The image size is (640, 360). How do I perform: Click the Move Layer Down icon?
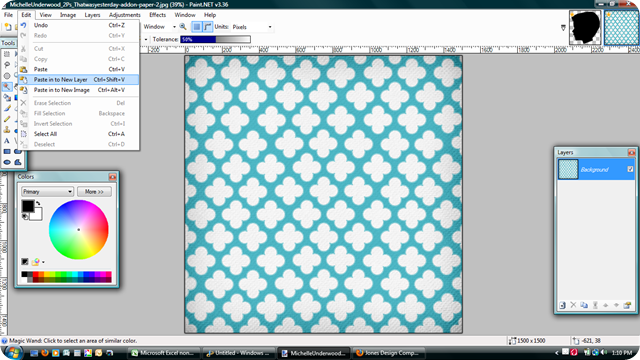[x=616, y=305]
